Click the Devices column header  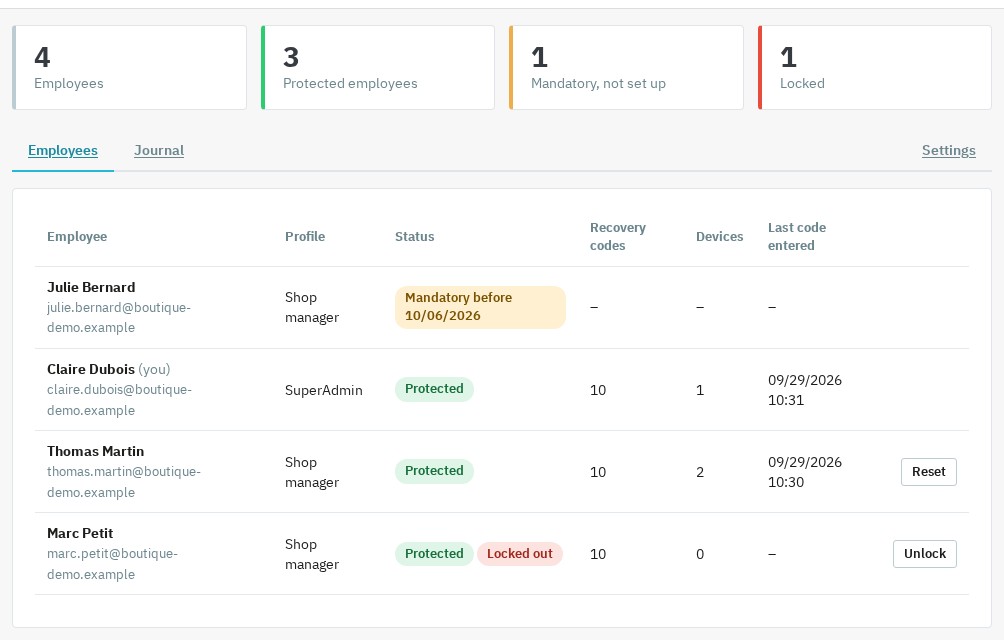pyautogui.click(x=720, y=236)
